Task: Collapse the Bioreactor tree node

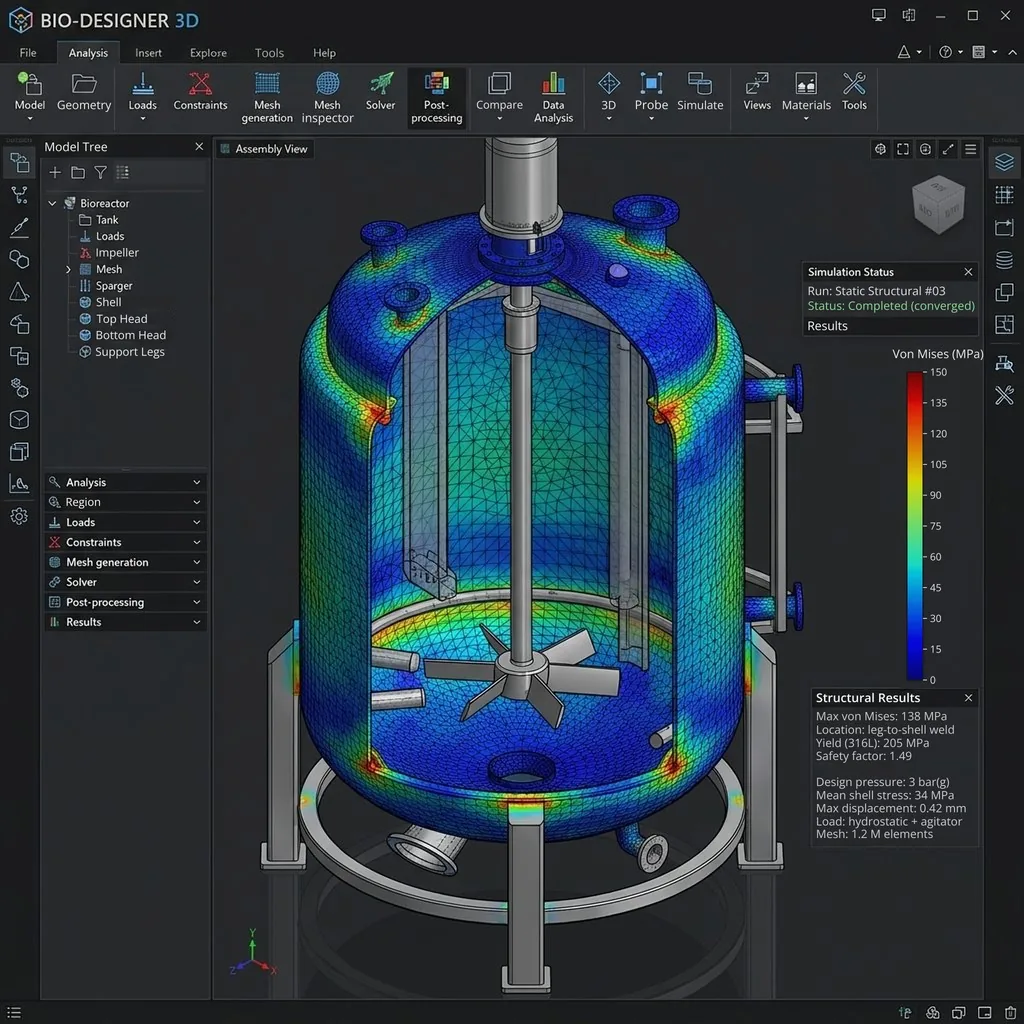Action: click(x=52, y=203)
